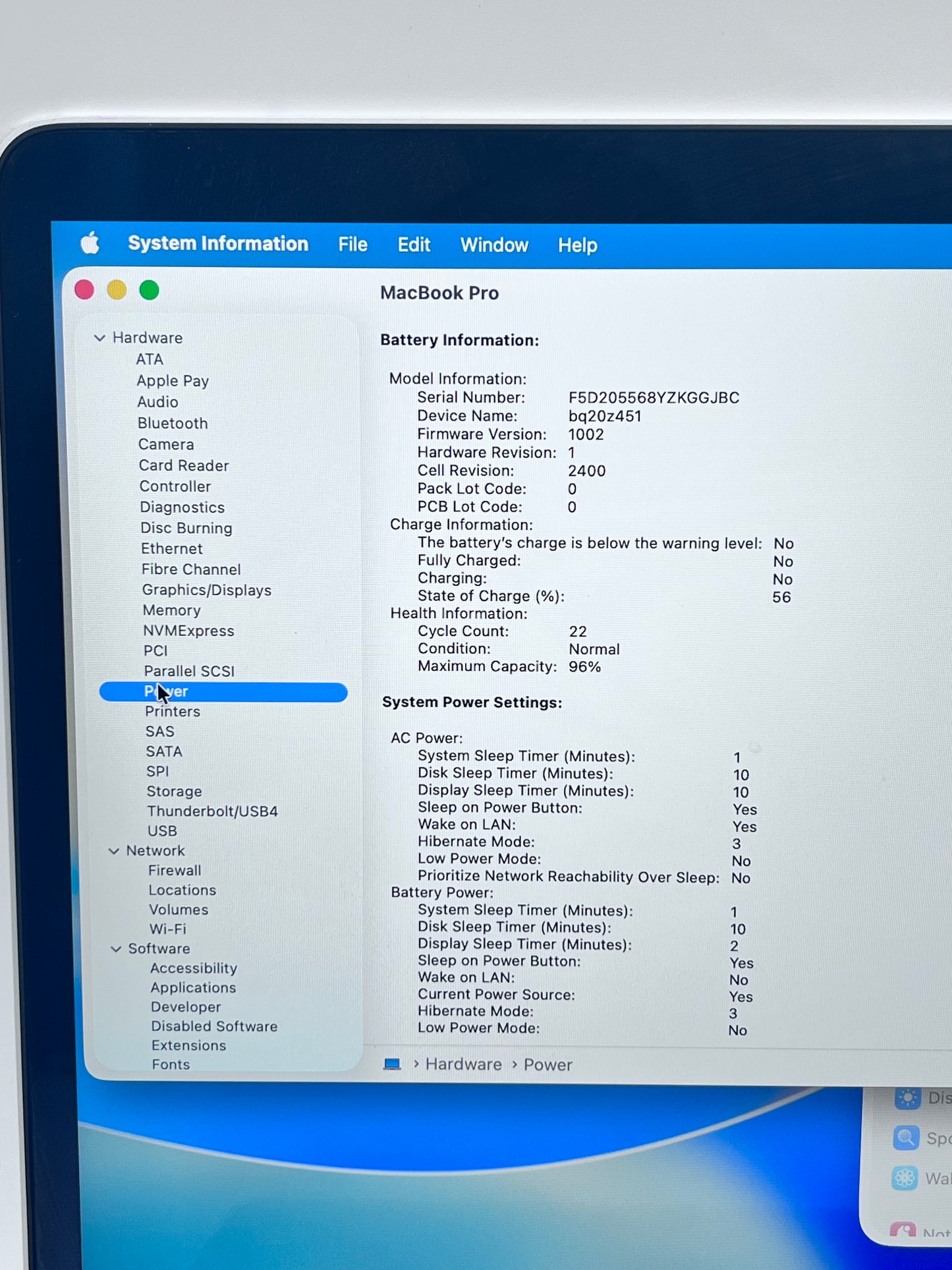Viewport: 952px width, 1270px height.
Task: Select Controller in the sidebar
Action: (175, 486)
